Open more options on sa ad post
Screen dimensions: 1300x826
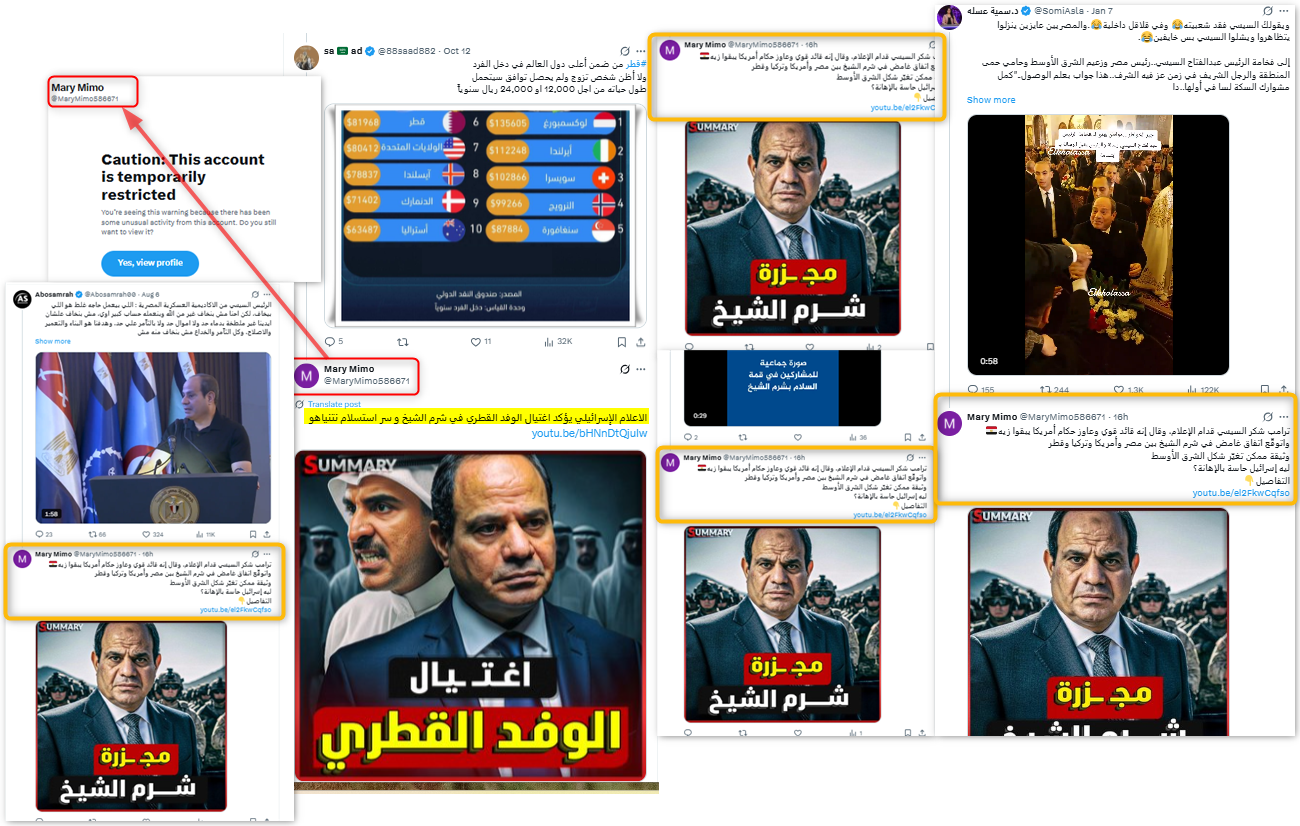pos(641,50)
